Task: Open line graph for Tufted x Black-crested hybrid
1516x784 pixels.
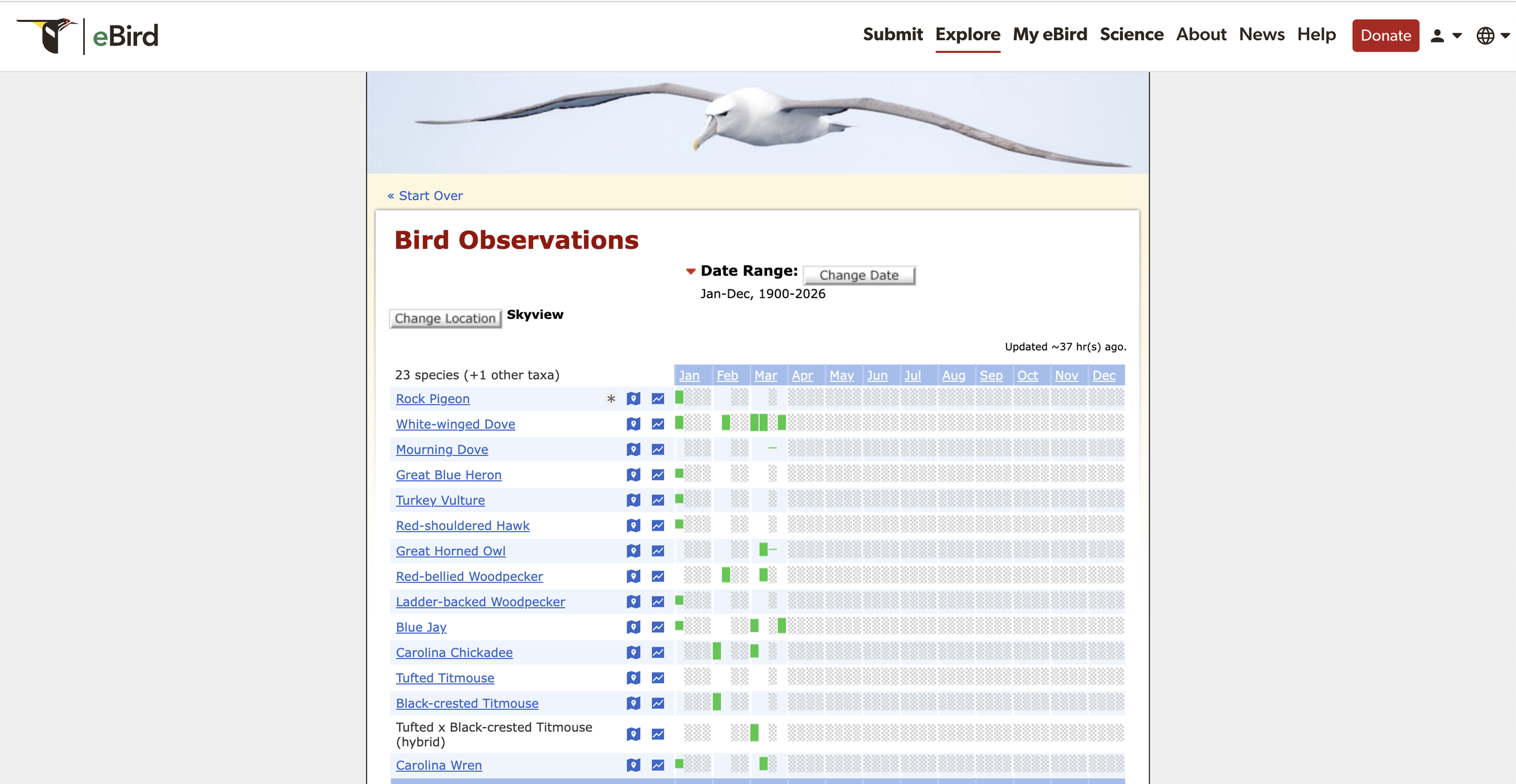Action: point(657,734)
